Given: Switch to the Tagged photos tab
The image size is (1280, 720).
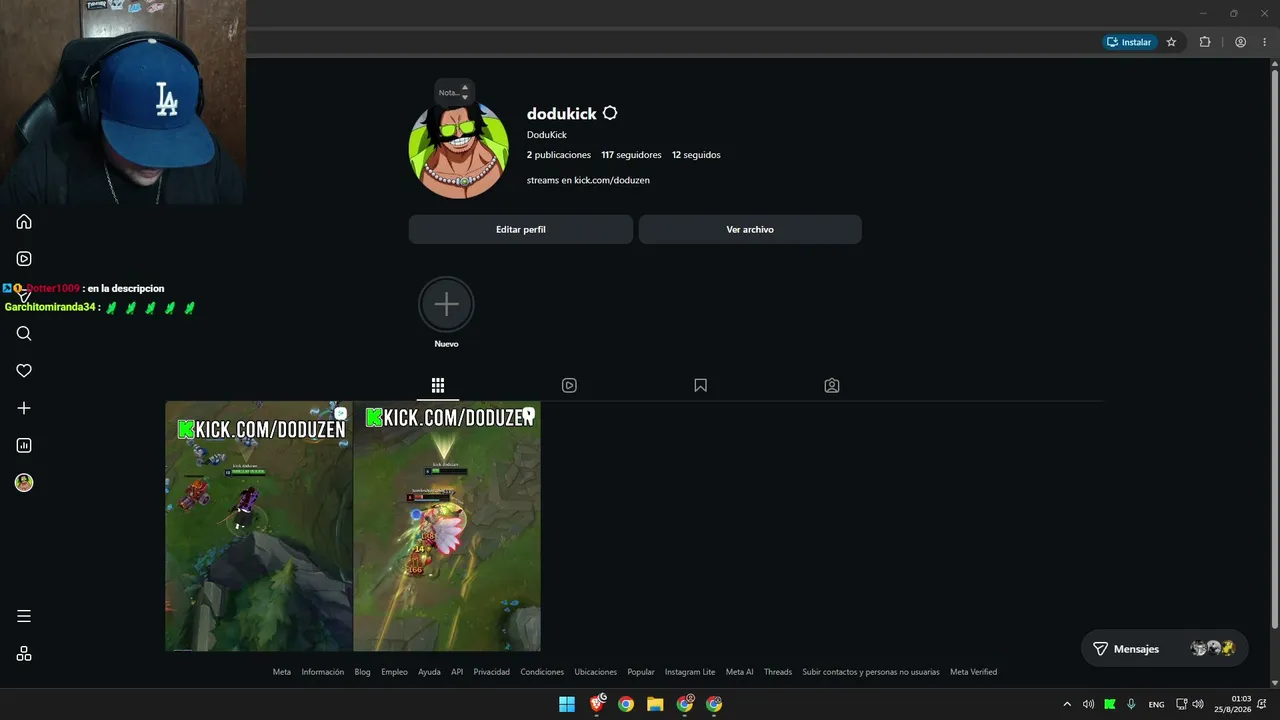Looking at the screenshot, I should click(x=832, y=385).
